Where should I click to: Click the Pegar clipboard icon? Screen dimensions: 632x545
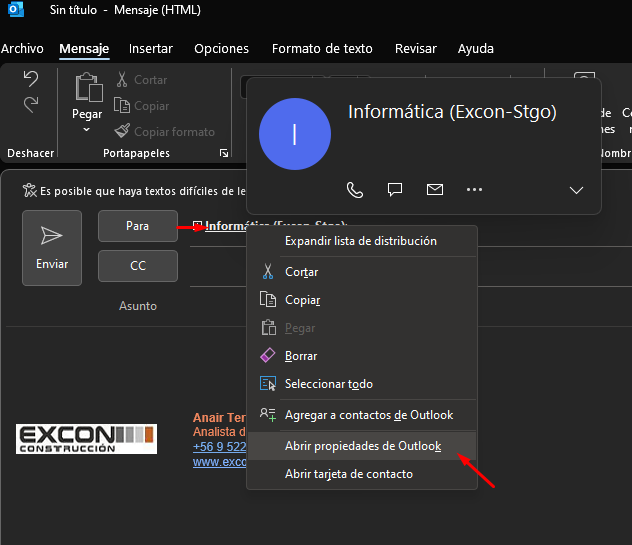pos(89,87)
